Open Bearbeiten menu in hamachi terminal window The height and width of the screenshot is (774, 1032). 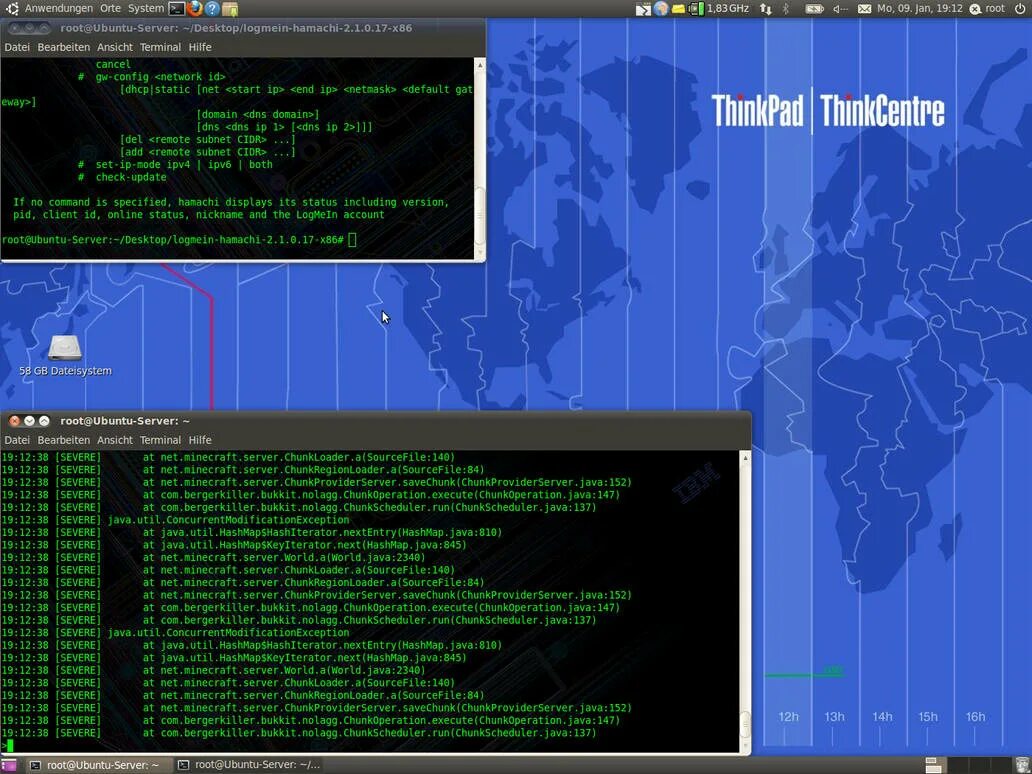(x=63, y=47)
